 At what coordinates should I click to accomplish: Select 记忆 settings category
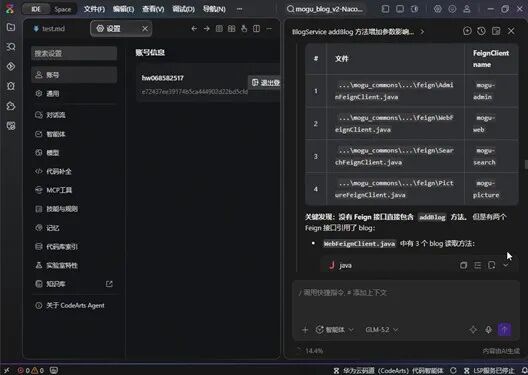point(74,228)
